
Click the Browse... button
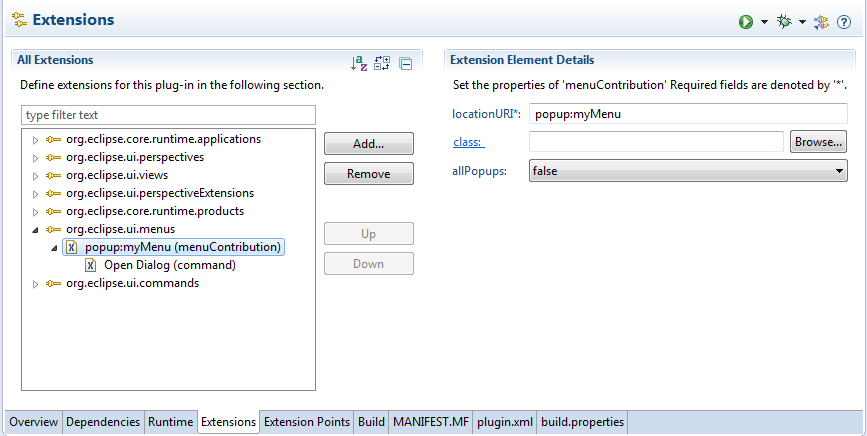818,141
